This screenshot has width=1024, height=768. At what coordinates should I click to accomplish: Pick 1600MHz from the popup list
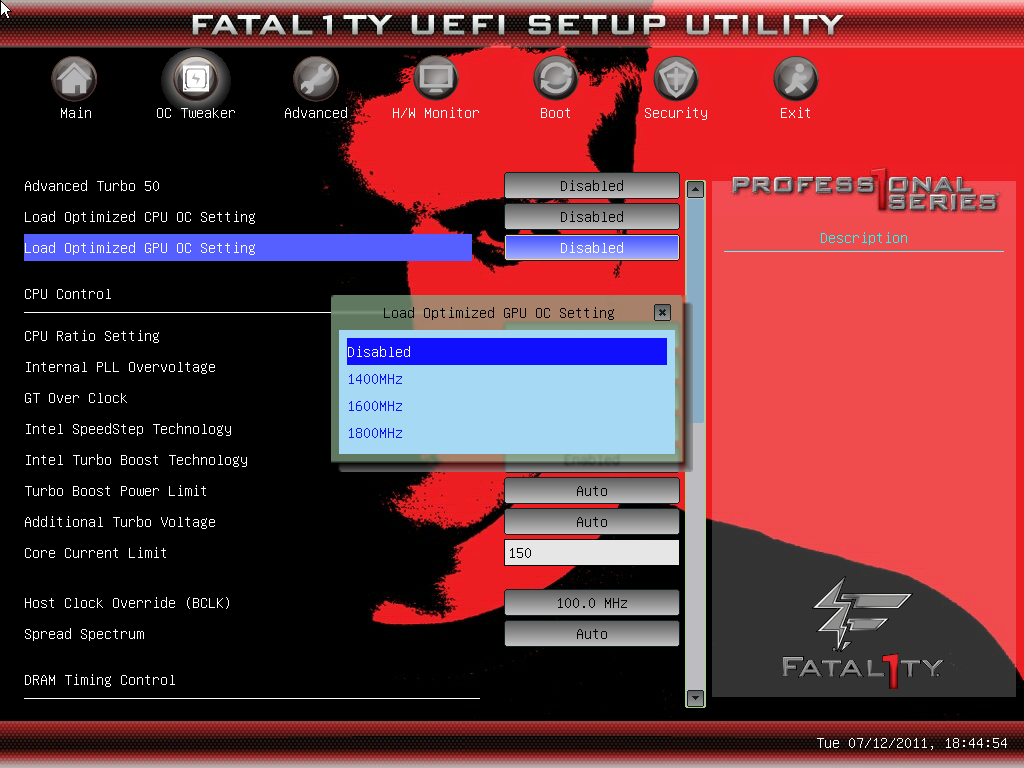[376, 406]
